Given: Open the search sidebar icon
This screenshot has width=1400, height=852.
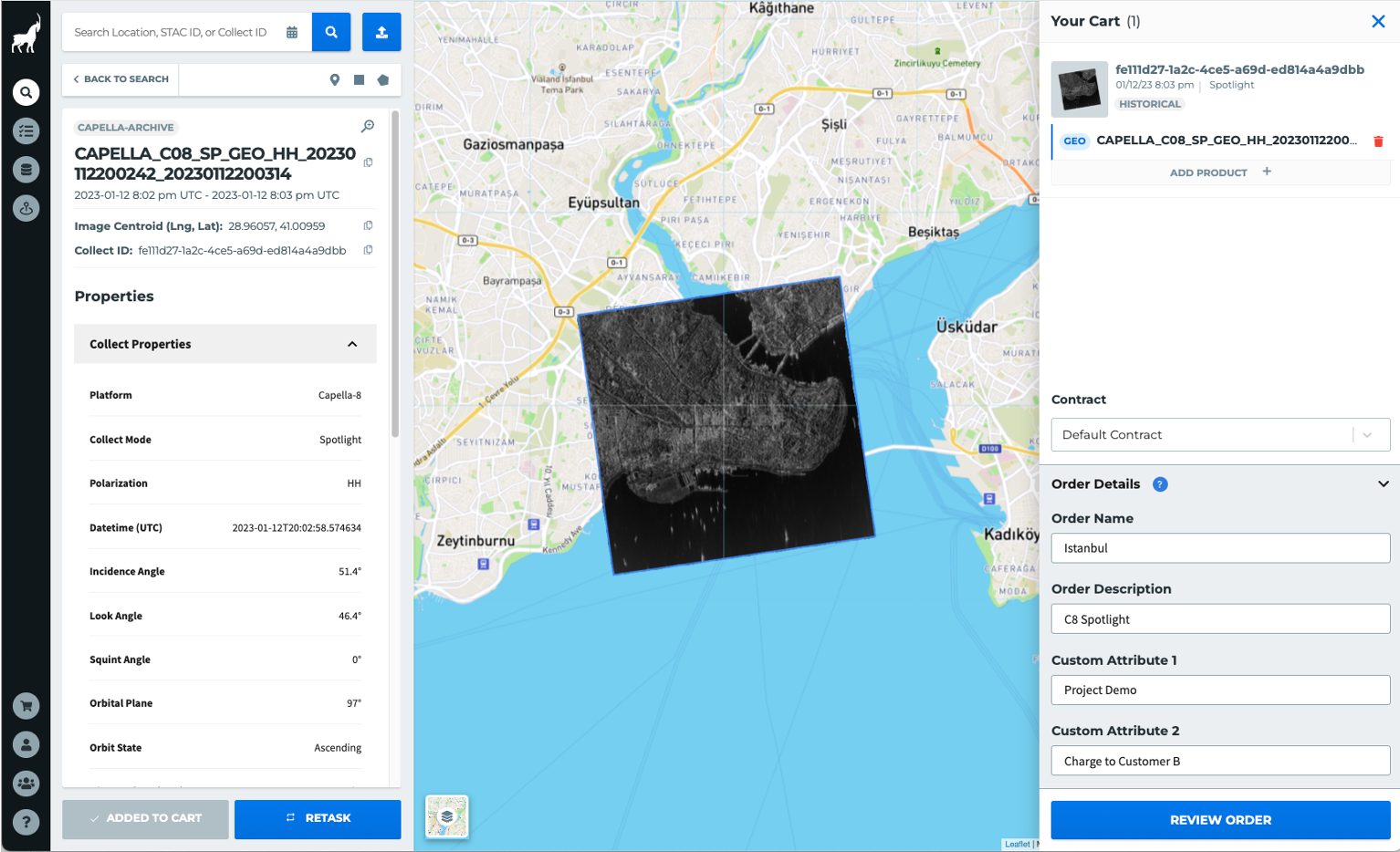Looking at the screenshot, I should pyautogui.click(x=26, y=92).
